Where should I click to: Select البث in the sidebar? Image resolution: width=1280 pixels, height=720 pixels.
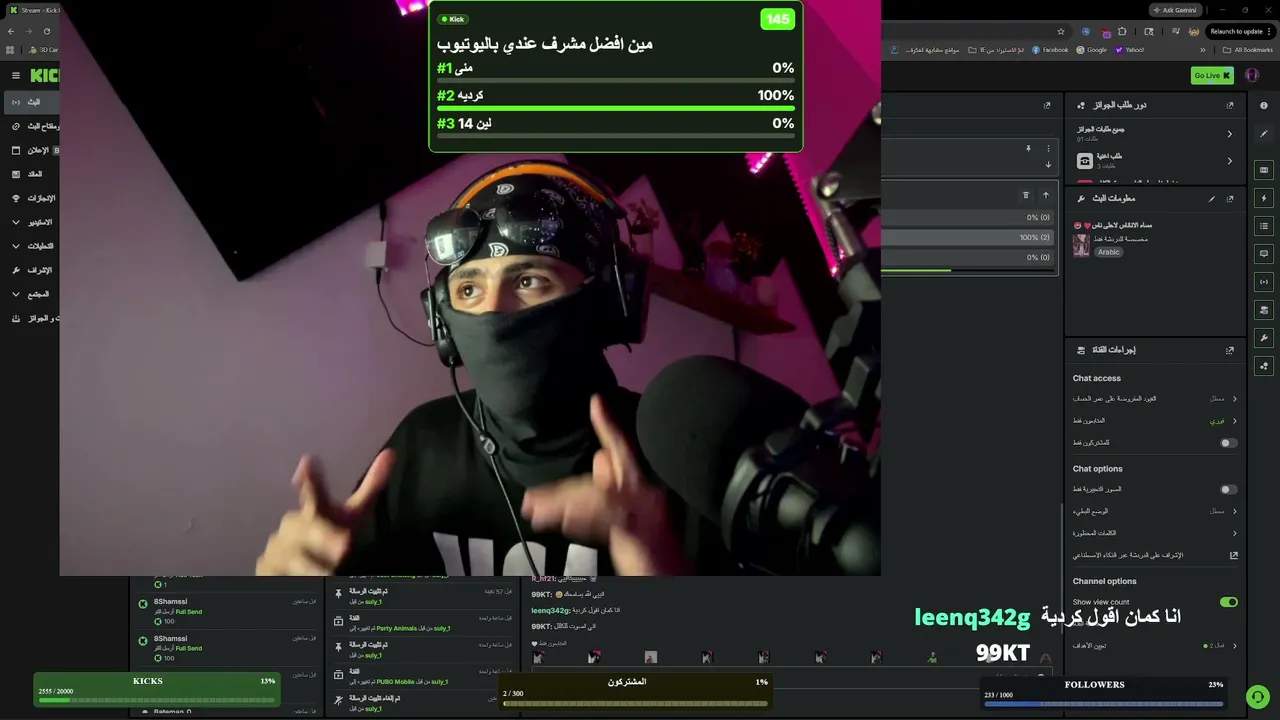click(30, 102)
